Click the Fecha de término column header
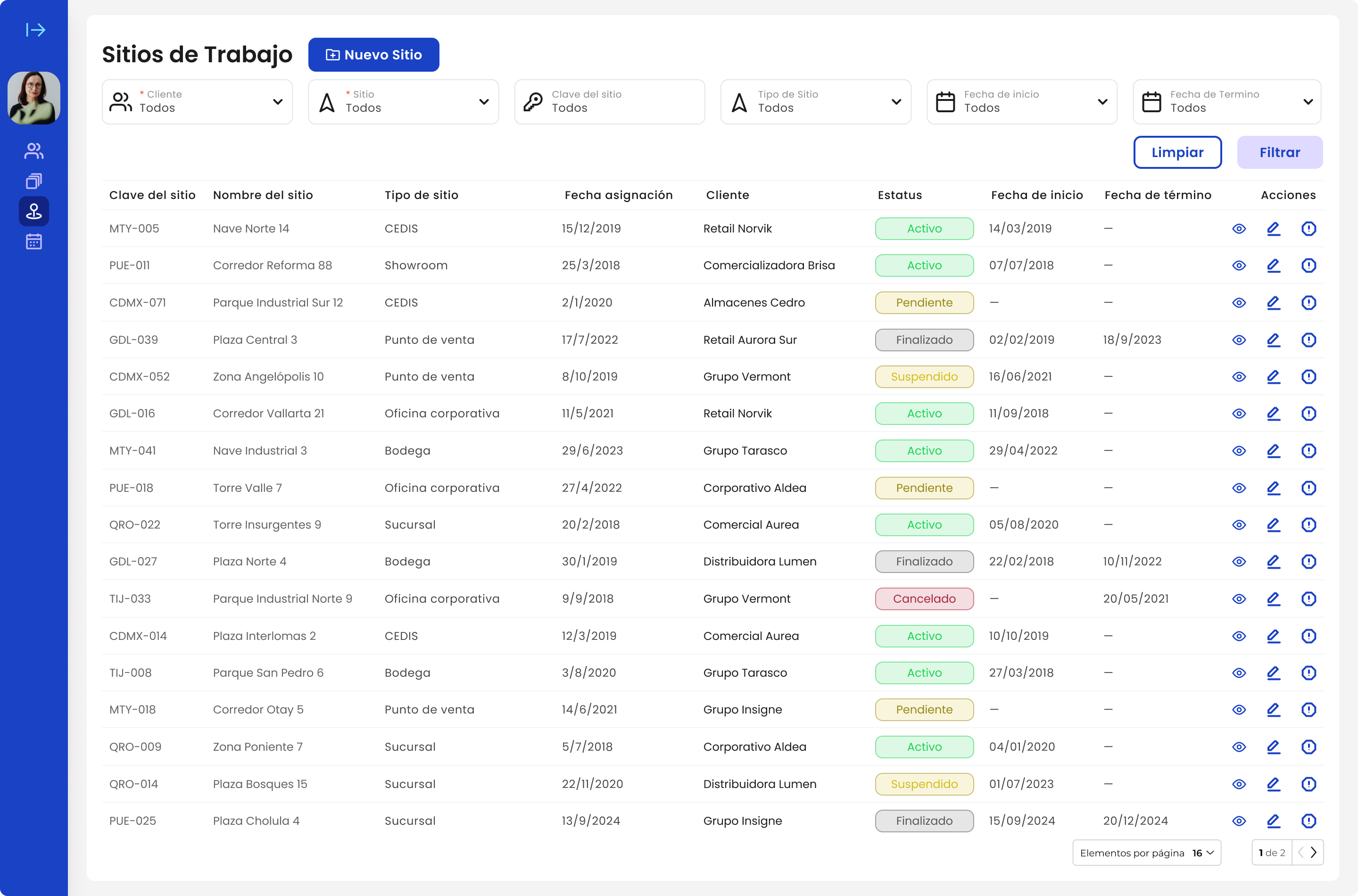Viewport: 1358px width, 896px height. 1158,195
